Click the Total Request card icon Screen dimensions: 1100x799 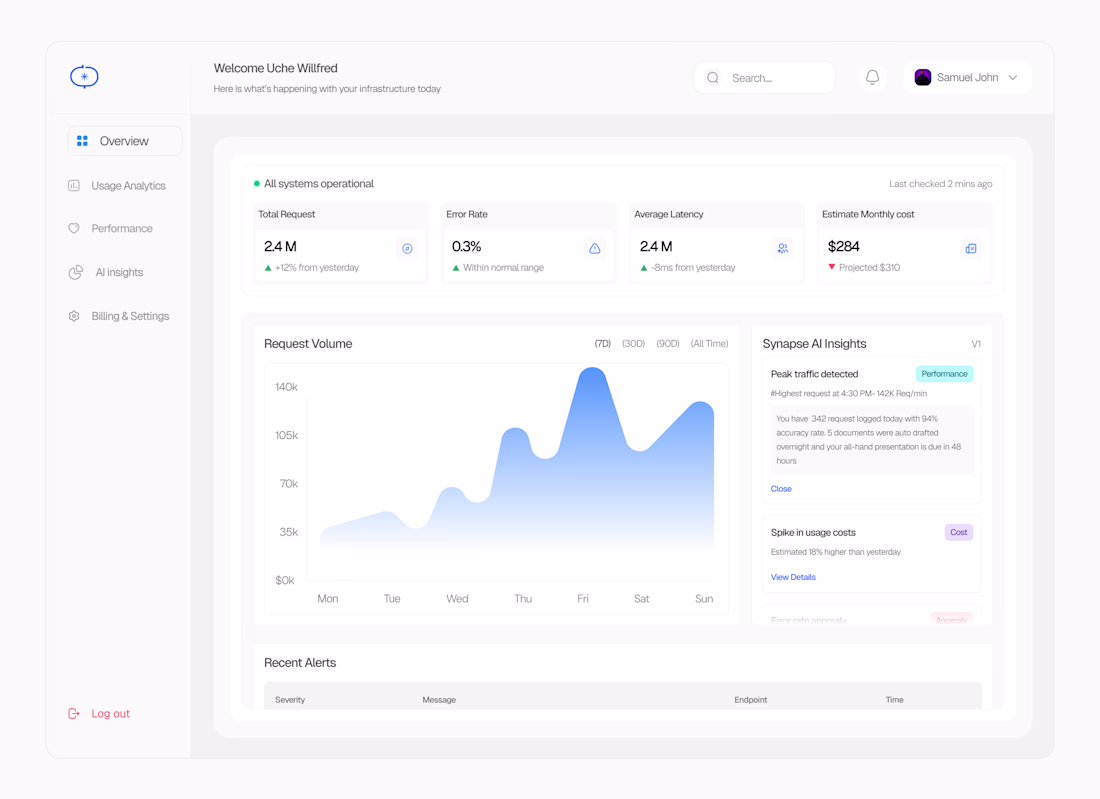407,248
